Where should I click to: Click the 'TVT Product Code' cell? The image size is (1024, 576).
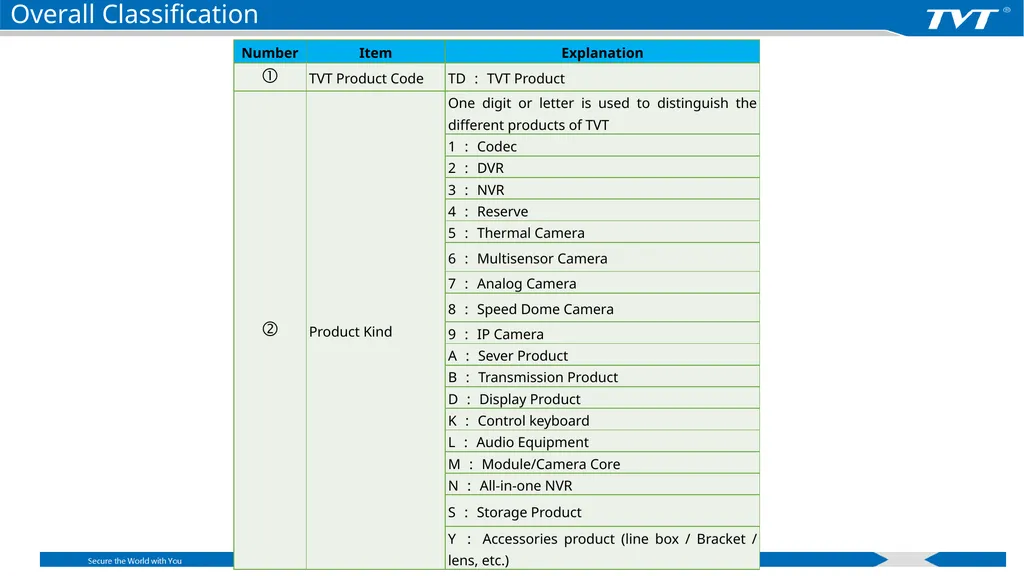point(376,78)
